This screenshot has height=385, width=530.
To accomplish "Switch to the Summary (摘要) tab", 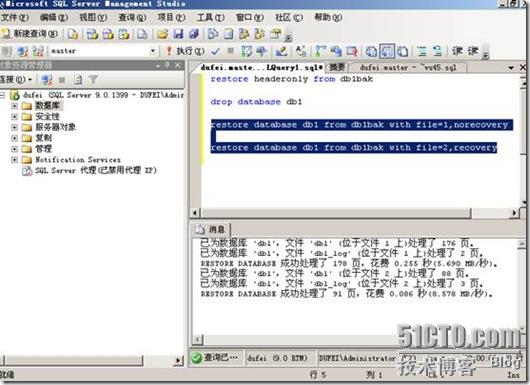I will pos(337,68).
